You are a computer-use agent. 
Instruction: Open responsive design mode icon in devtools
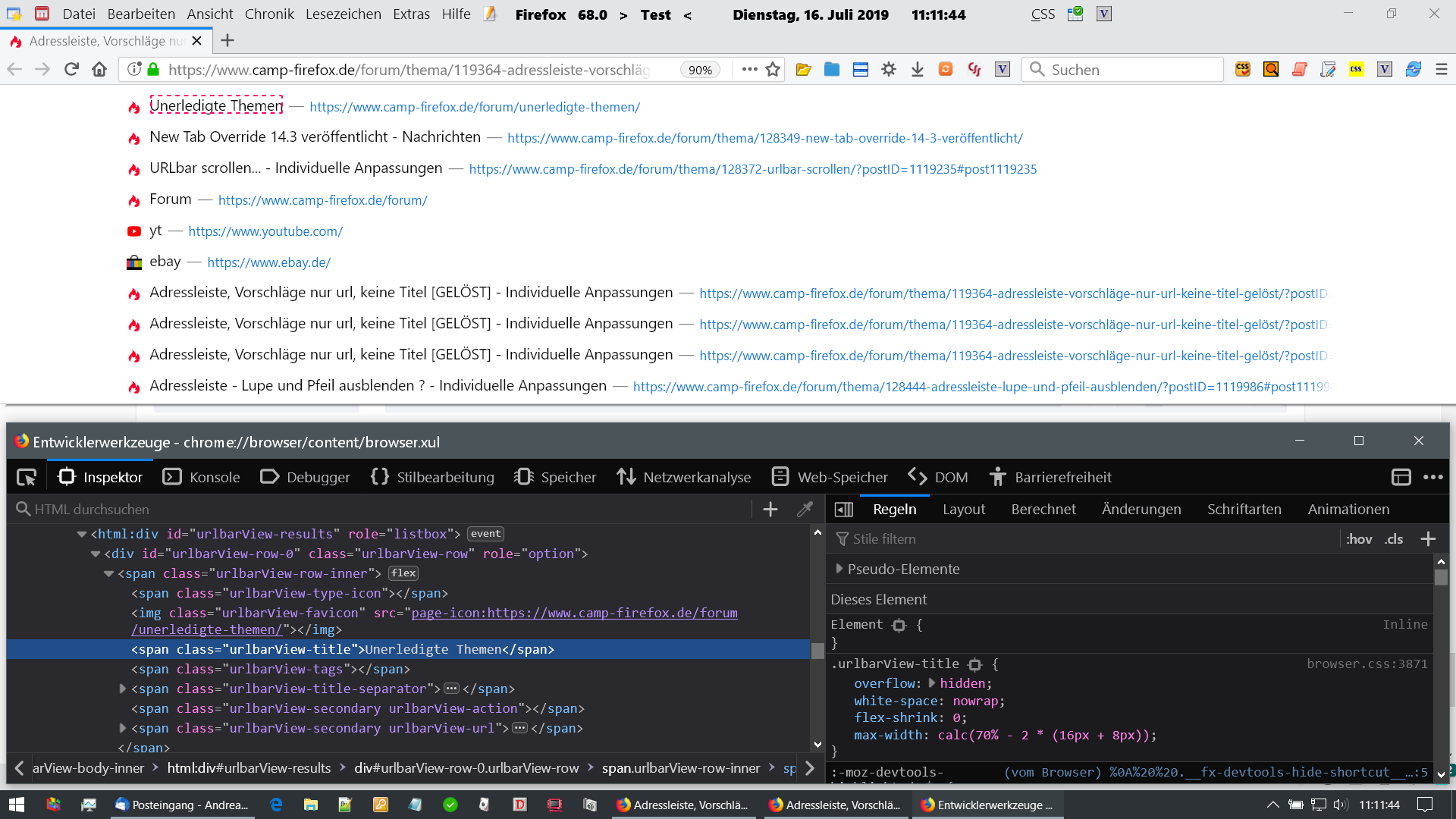pyautogui.click(x=1401, y=477)
